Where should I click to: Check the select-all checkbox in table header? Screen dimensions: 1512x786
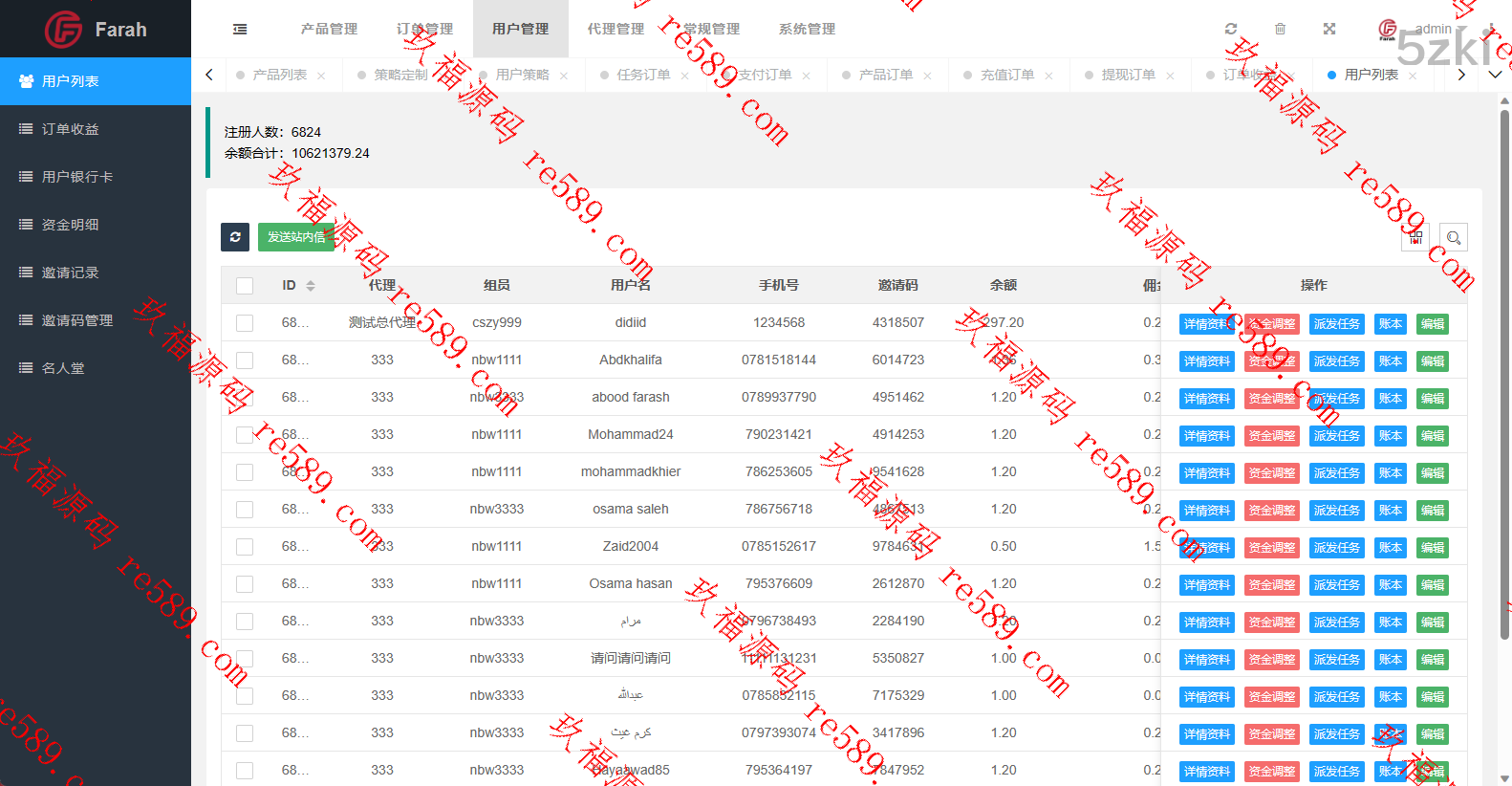(x=245, y=286)
